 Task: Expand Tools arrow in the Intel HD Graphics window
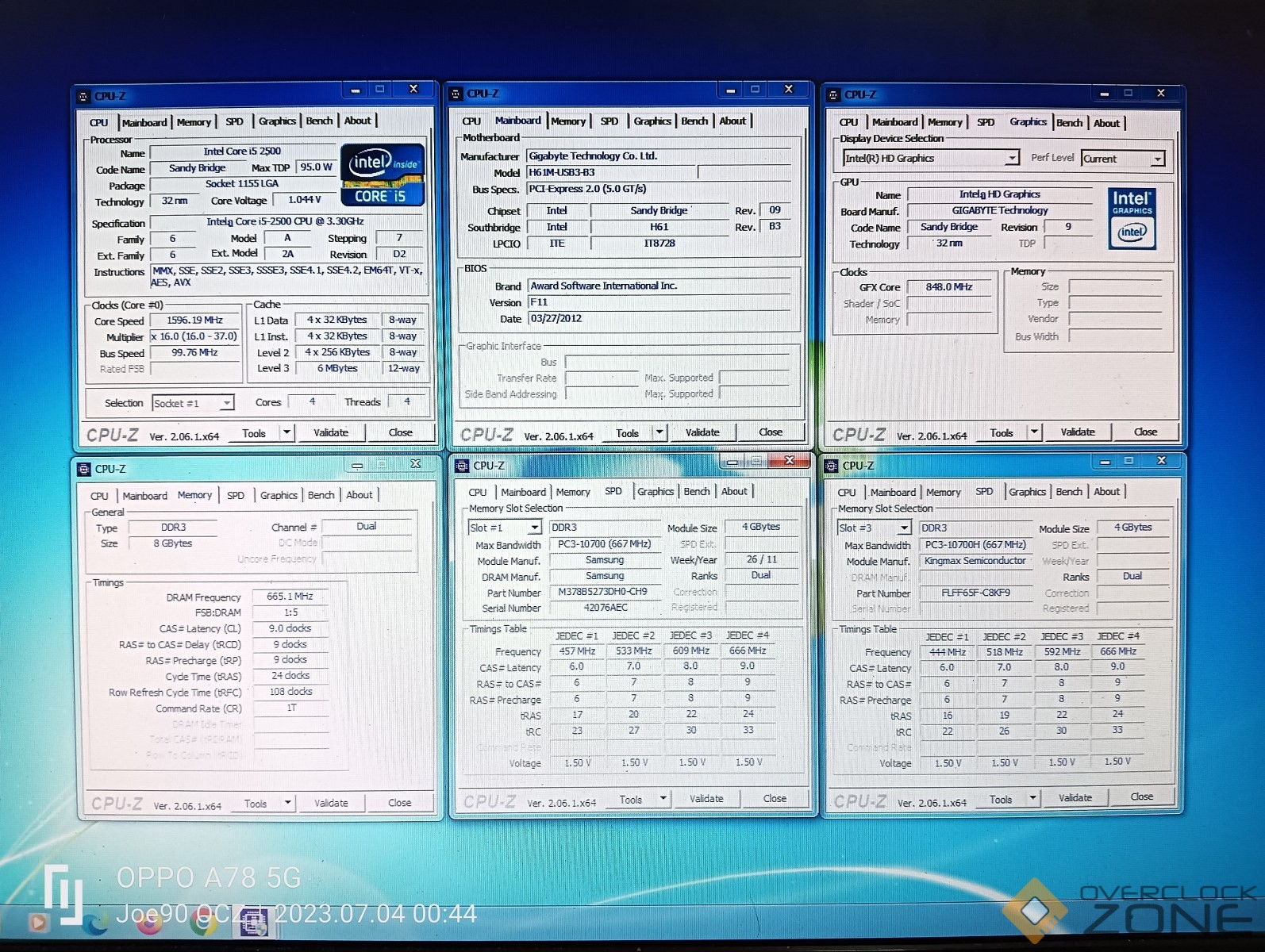point(1033,432)
